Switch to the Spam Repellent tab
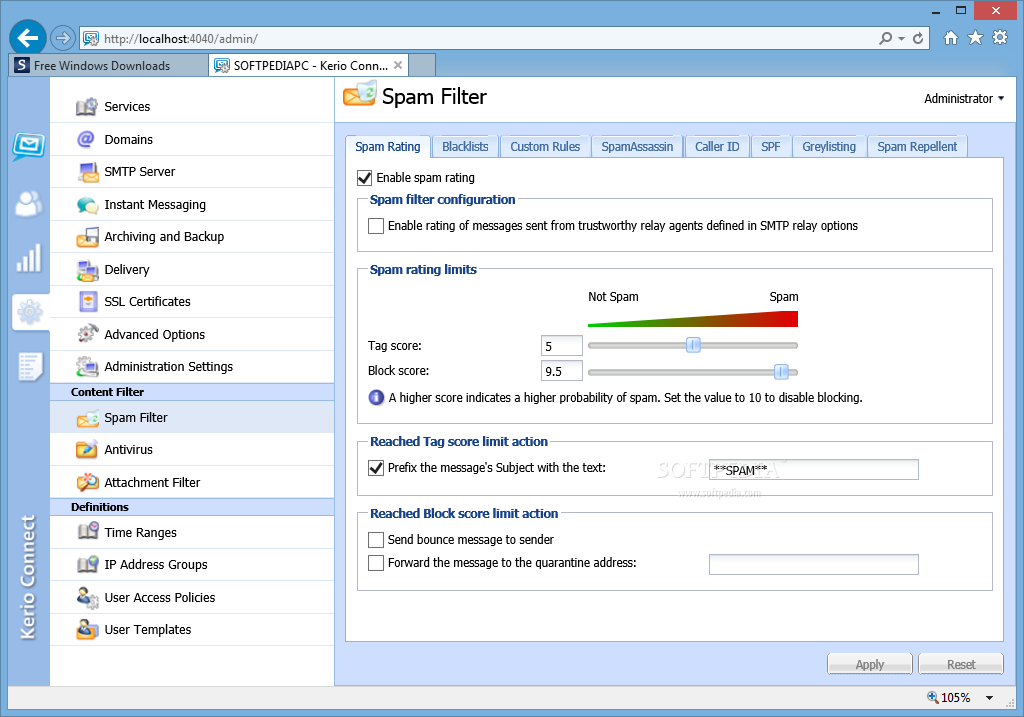 (917, 147)
